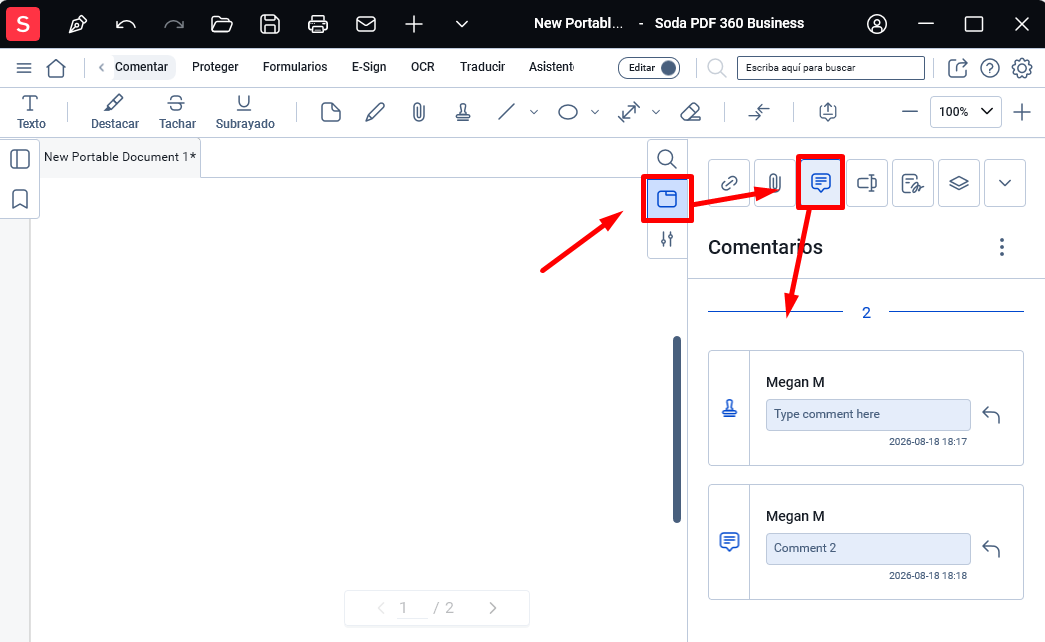The height and width of the screenshot is (642, 1045).
Task: Zoom in with the plus button
Action: [x=1022, y=112]
